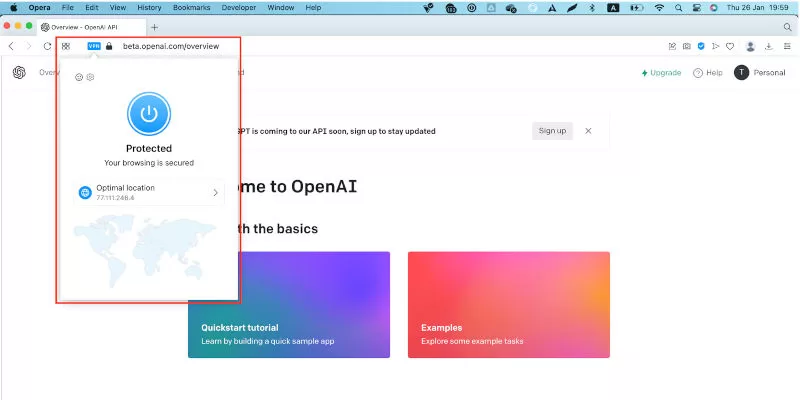Open the Personal account dropdown
Viewport: 800px width, 400px height.
[760, 72]
